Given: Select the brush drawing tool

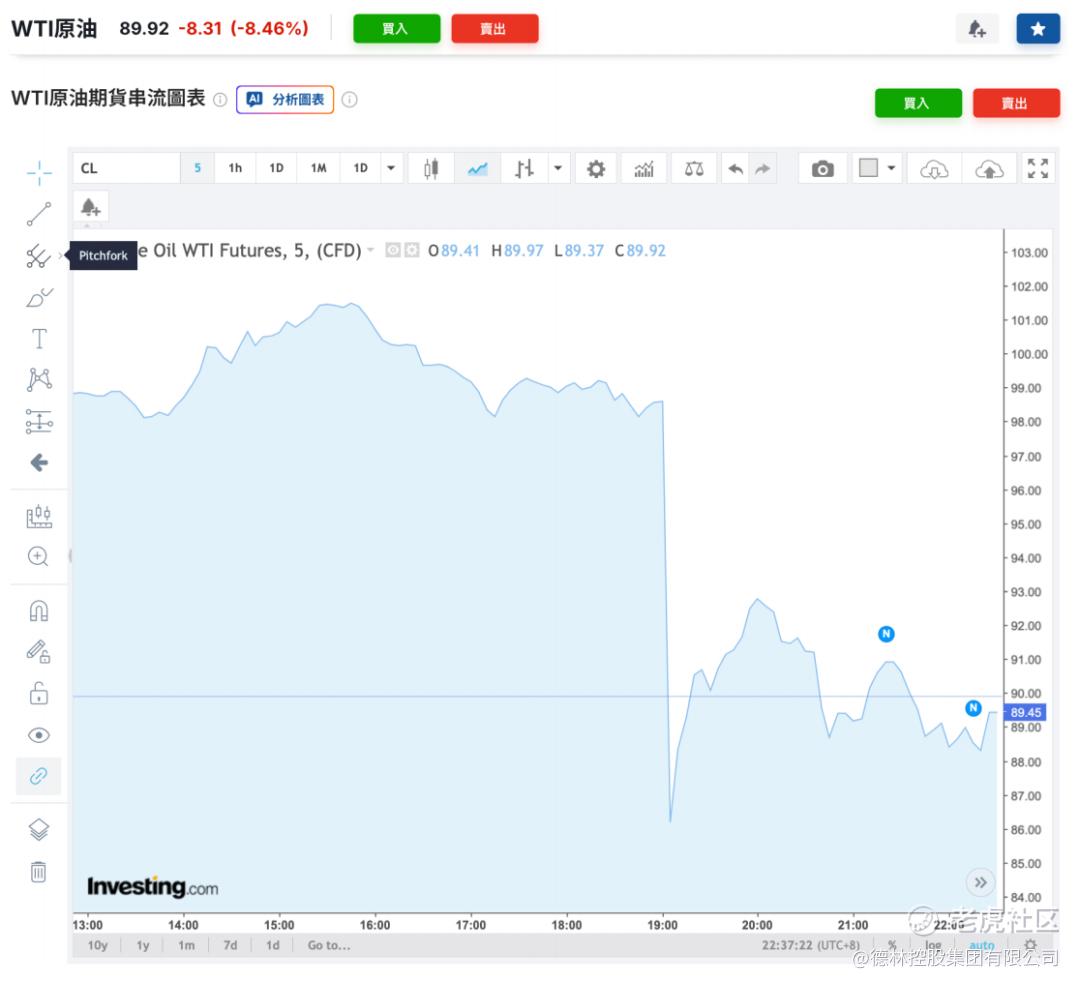Looking at the screenshot, I should coord(39,298).
